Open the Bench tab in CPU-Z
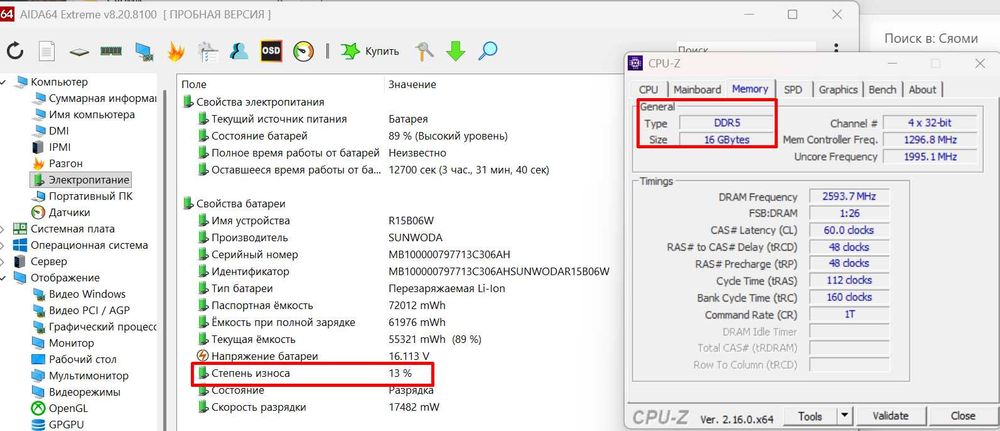Screen dimensions: 1000x431 pyautogui.click(x=883, y=90)
